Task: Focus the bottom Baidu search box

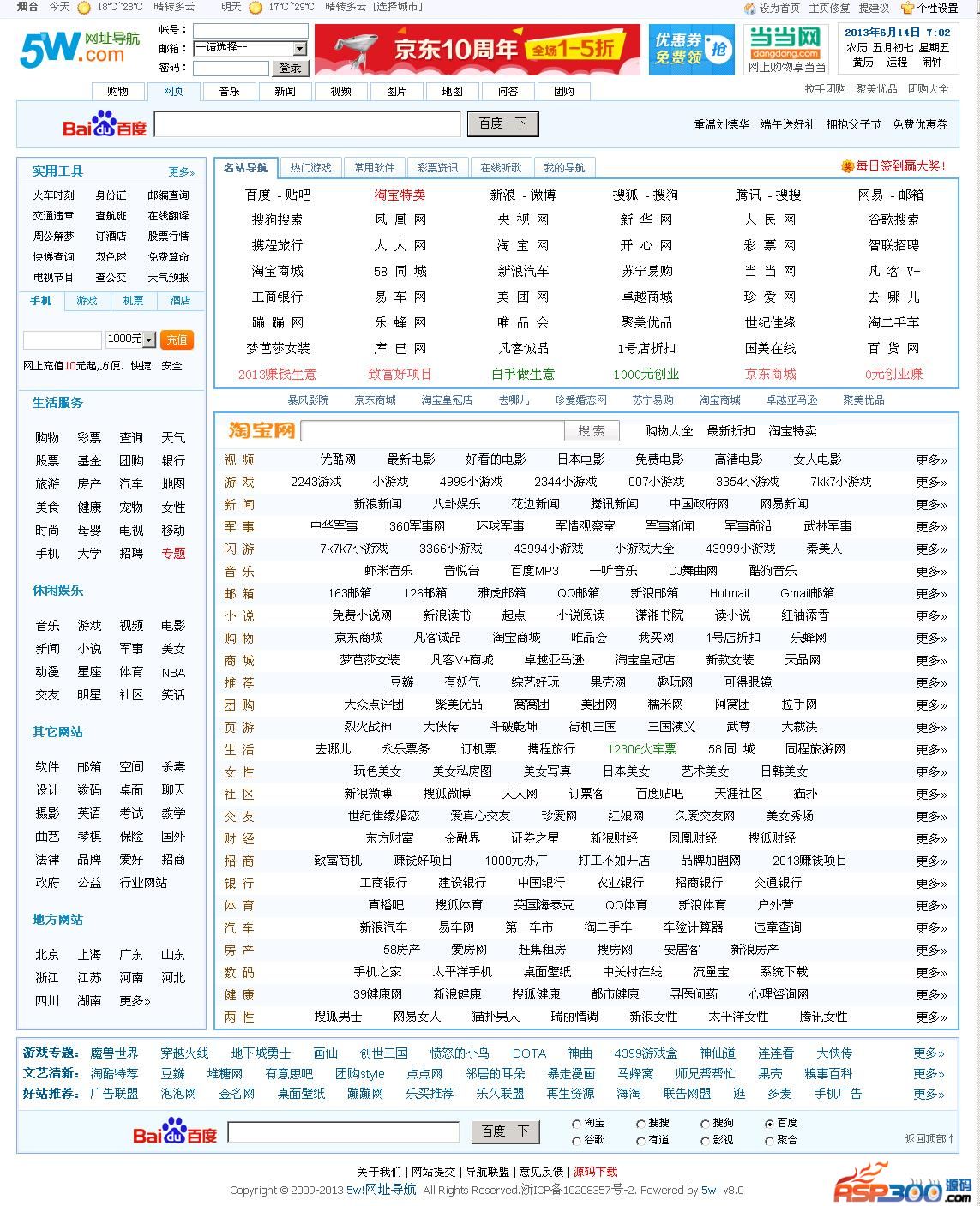Action: pos(344,1131)
